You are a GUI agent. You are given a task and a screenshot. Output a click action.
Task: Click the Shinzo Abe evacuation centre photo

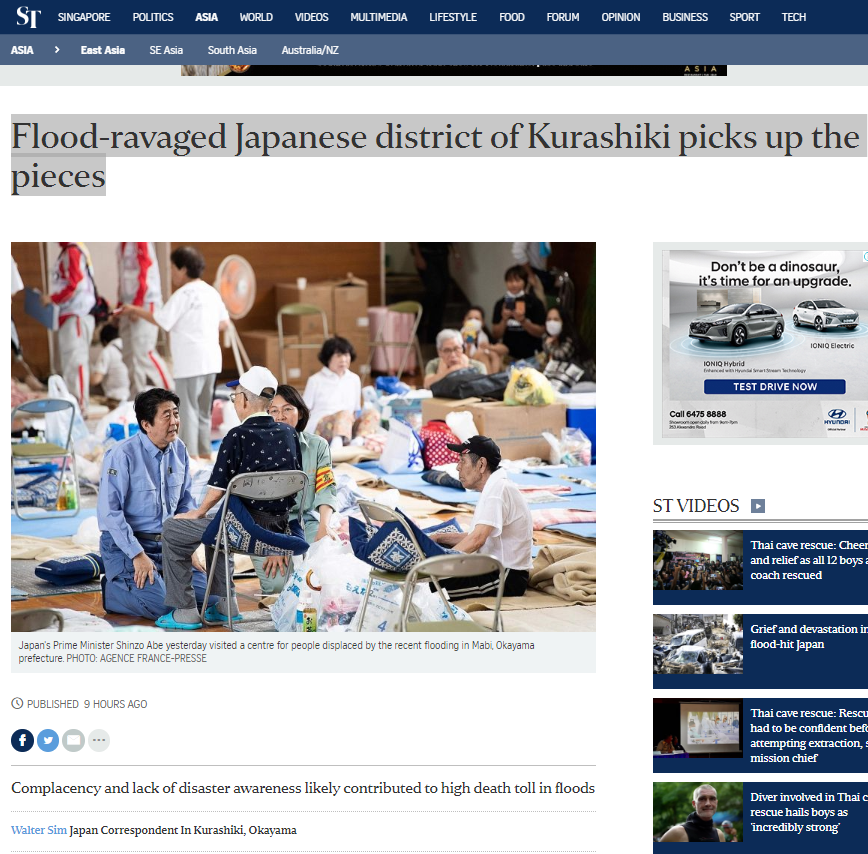pyautogui.click(x=303, y=437)
